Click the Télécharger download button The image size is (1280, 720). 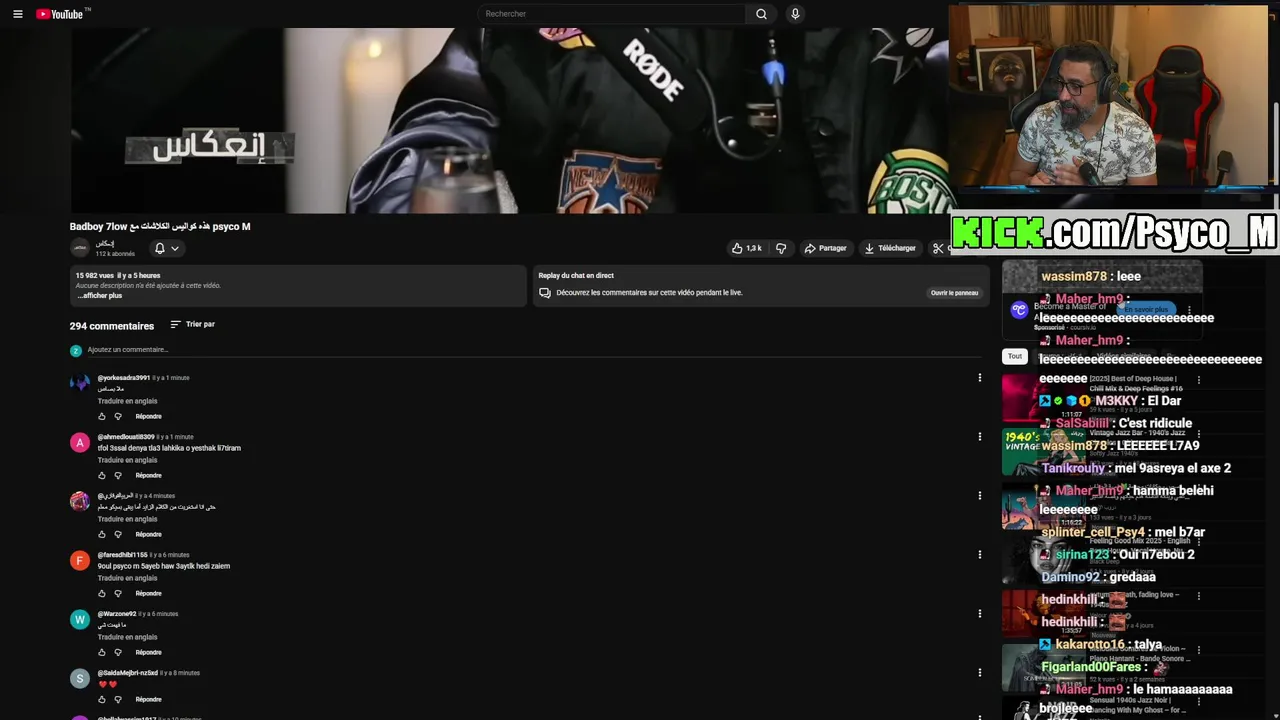coord(890,248)
